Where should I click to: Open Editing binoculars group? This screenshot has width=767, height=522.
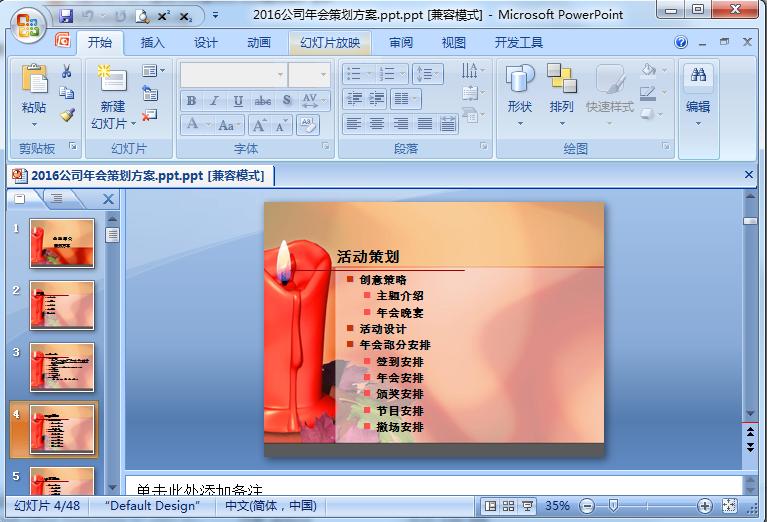point(698,93)
